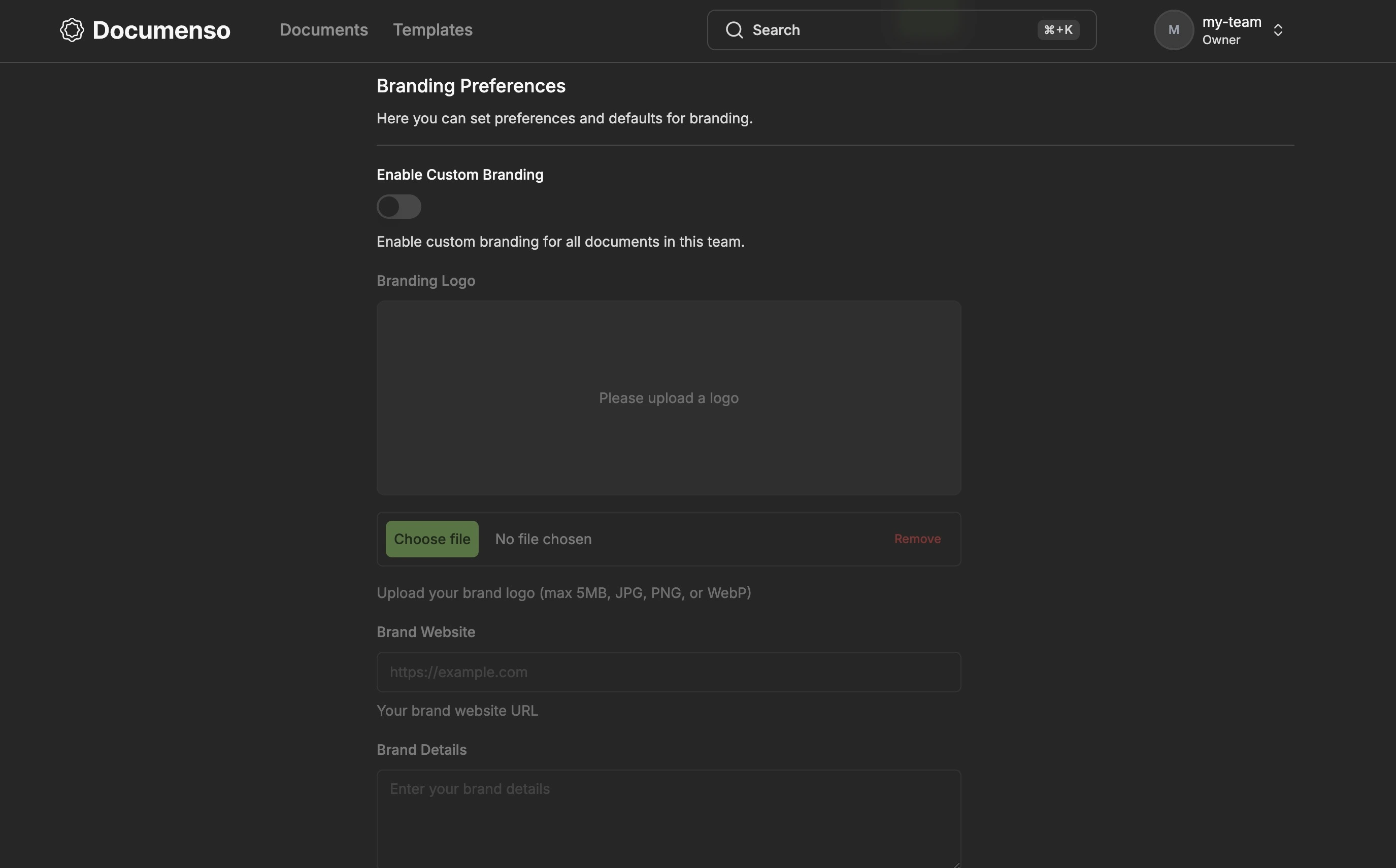Click the Documenso logo icon

pos(72,30)
